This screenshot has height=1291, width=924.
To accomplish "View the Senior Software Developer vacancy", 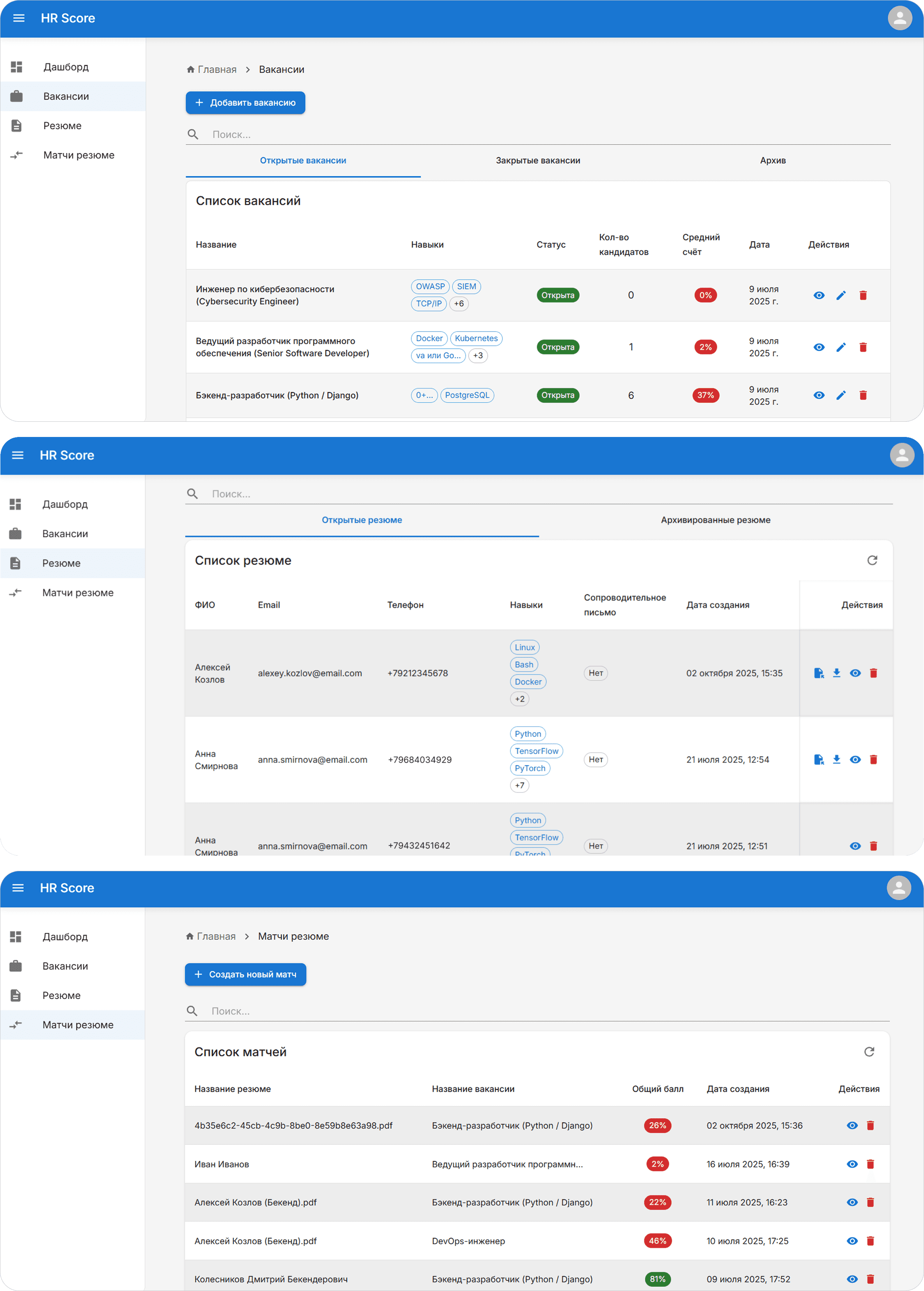I will point(819,347).
